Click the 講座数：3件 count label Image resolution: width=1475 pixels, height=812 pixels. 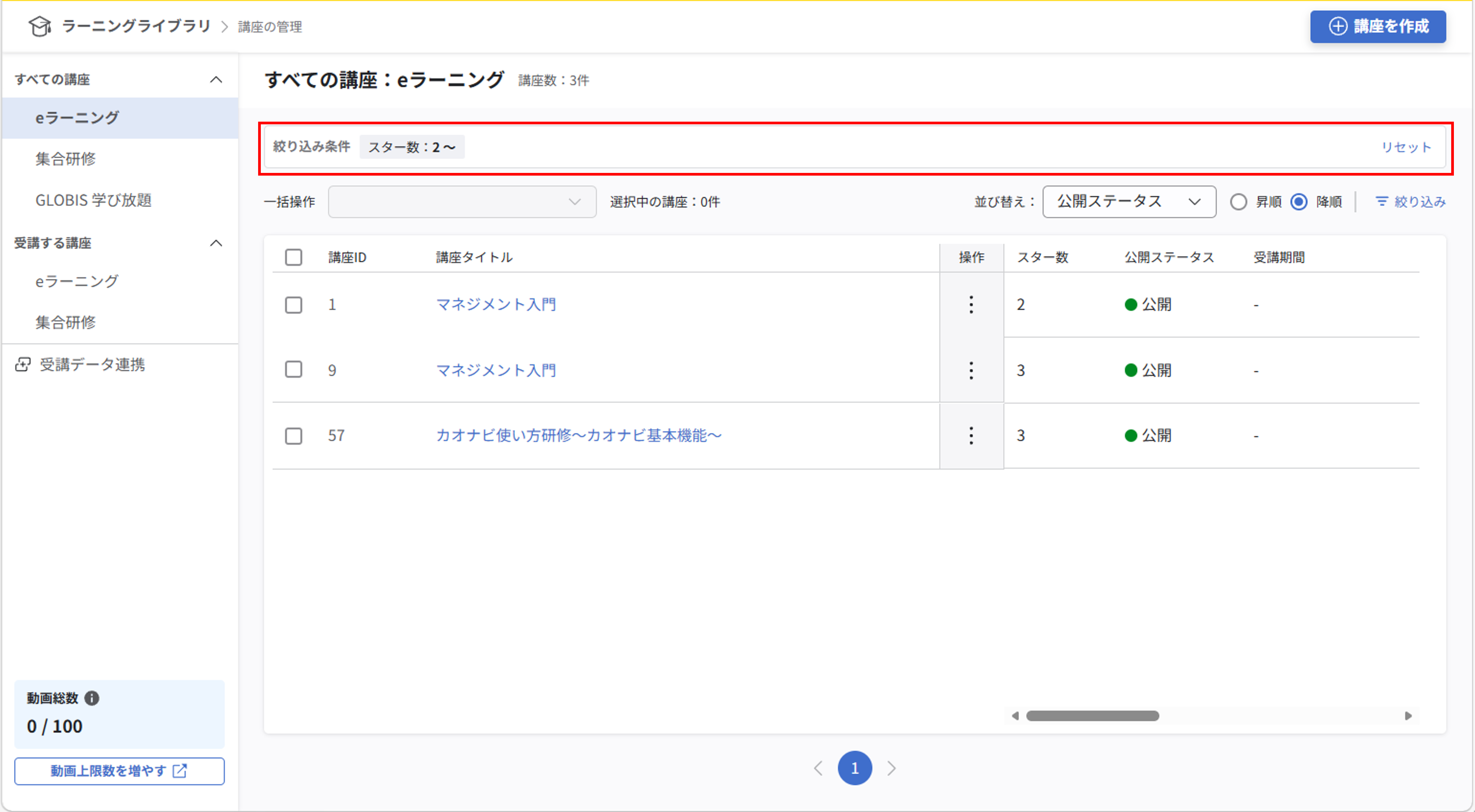click(x=553, y=81)
